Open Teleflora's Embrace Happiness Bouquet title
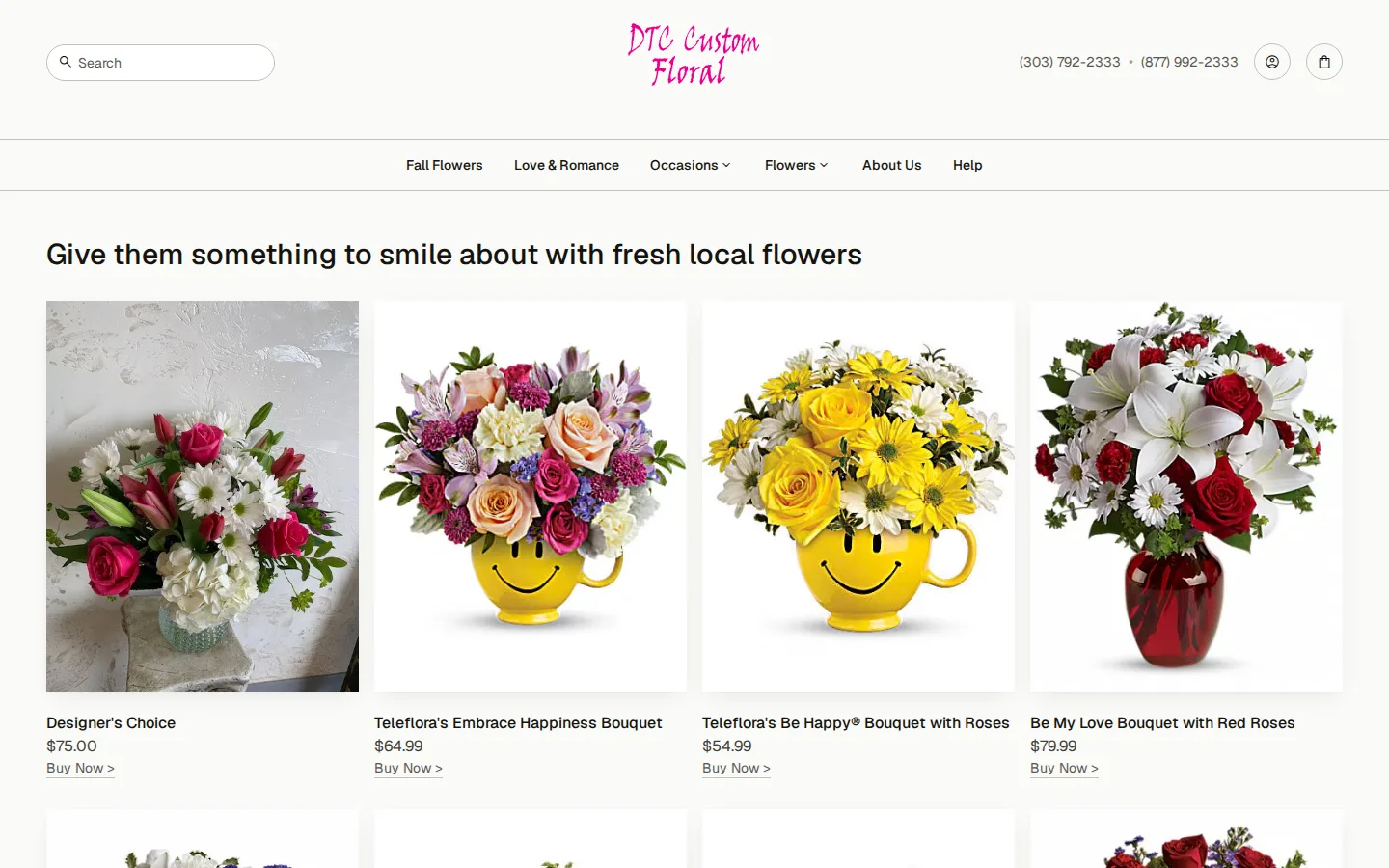 (518, 723)
